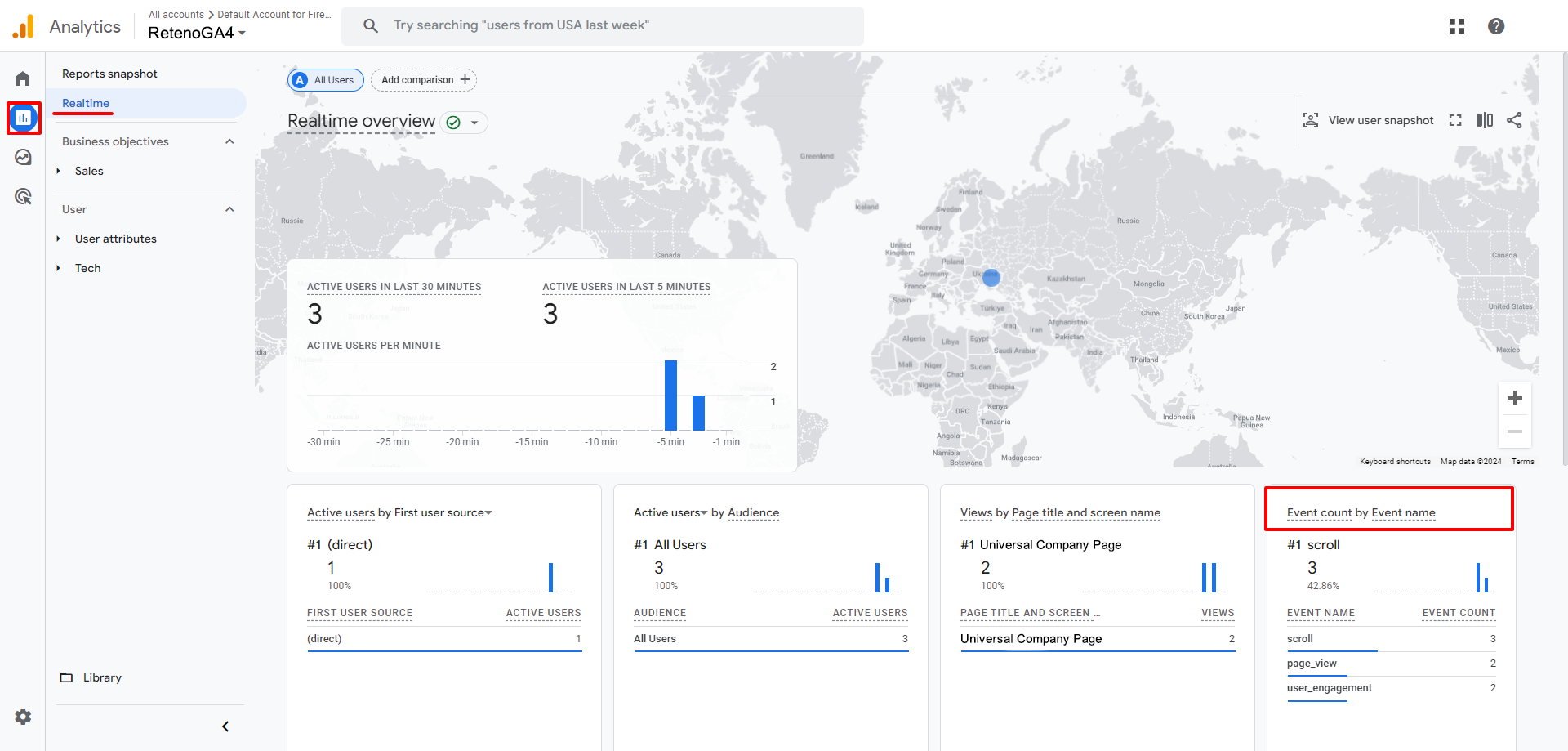Open the Realtime overview title dropdown arrow
1568x751 pixels.
pos(474,123)
